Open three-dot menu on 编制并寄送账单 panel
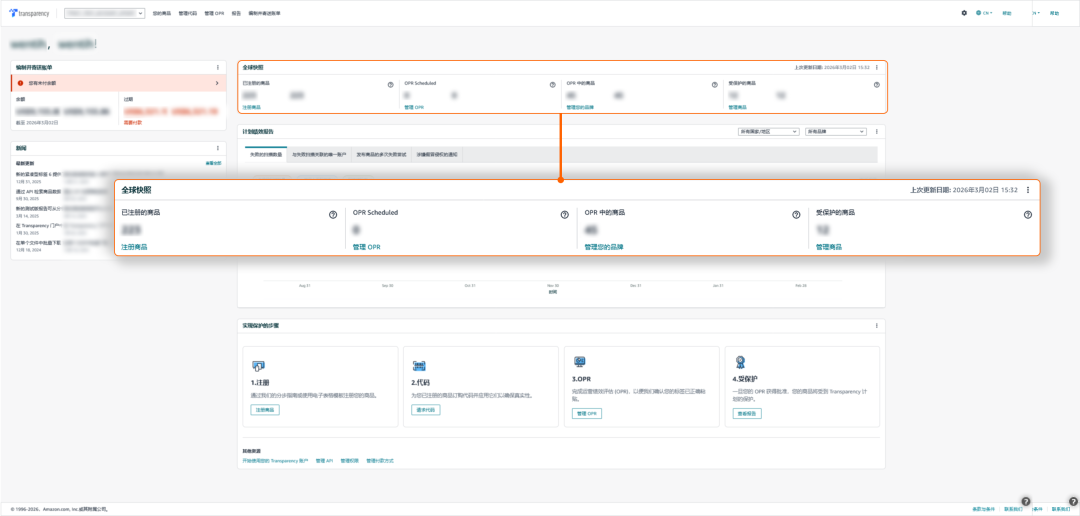The image size is (1080, 516). click(218, 67)
